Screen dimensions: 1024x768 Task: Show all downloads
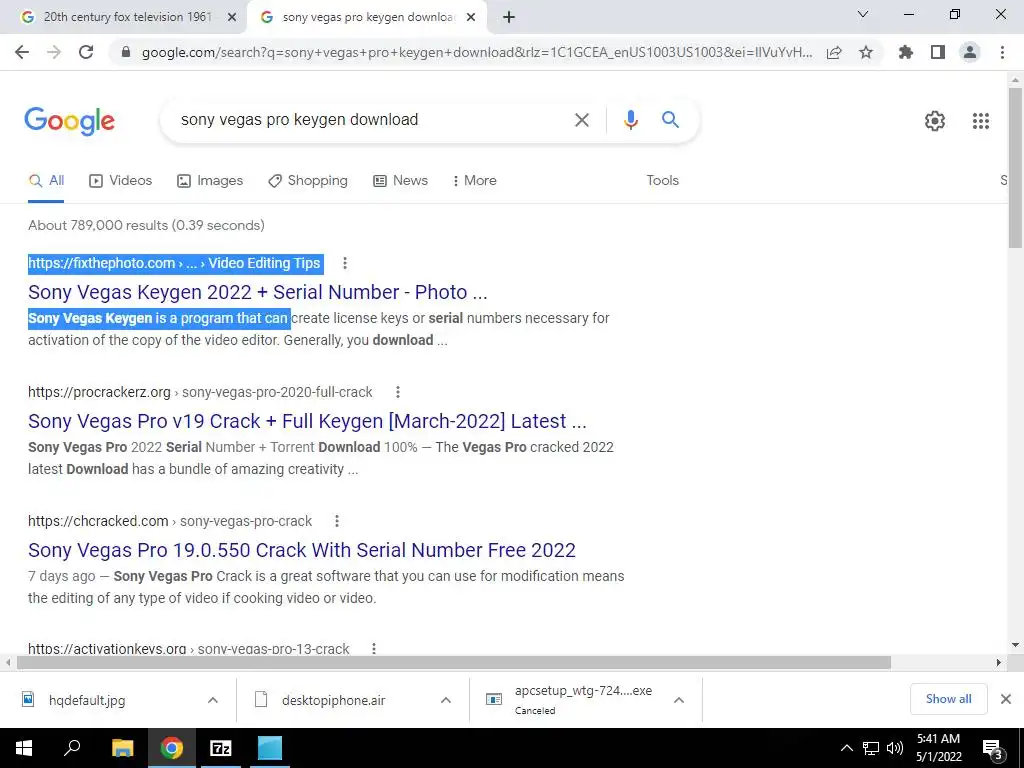tap(948, 699)
